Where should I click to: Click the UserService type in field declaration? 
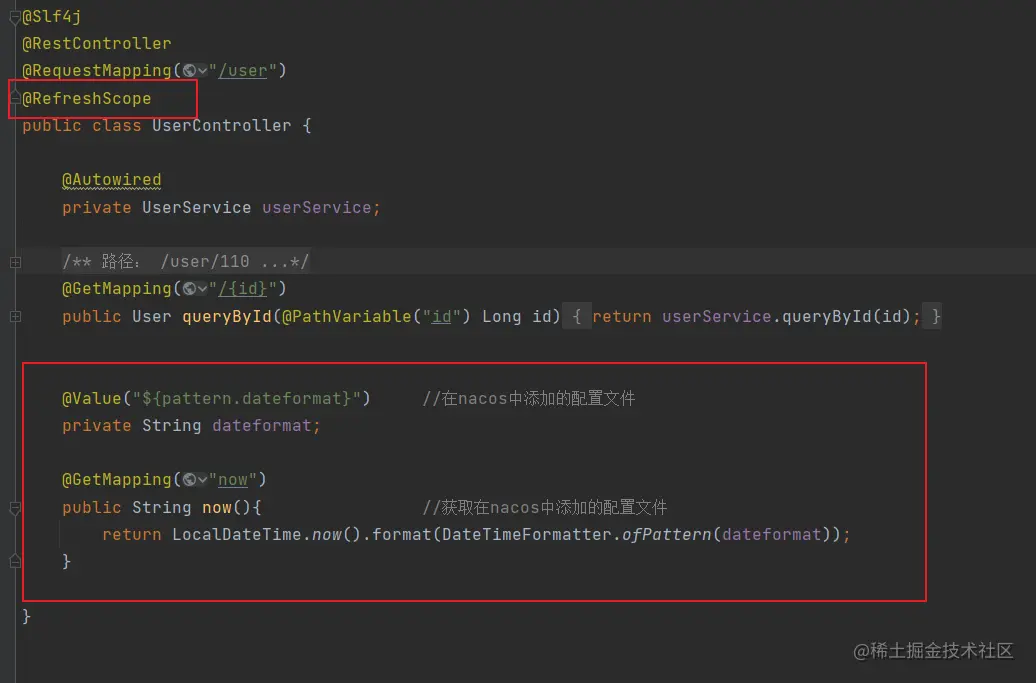tap(196, 207)
